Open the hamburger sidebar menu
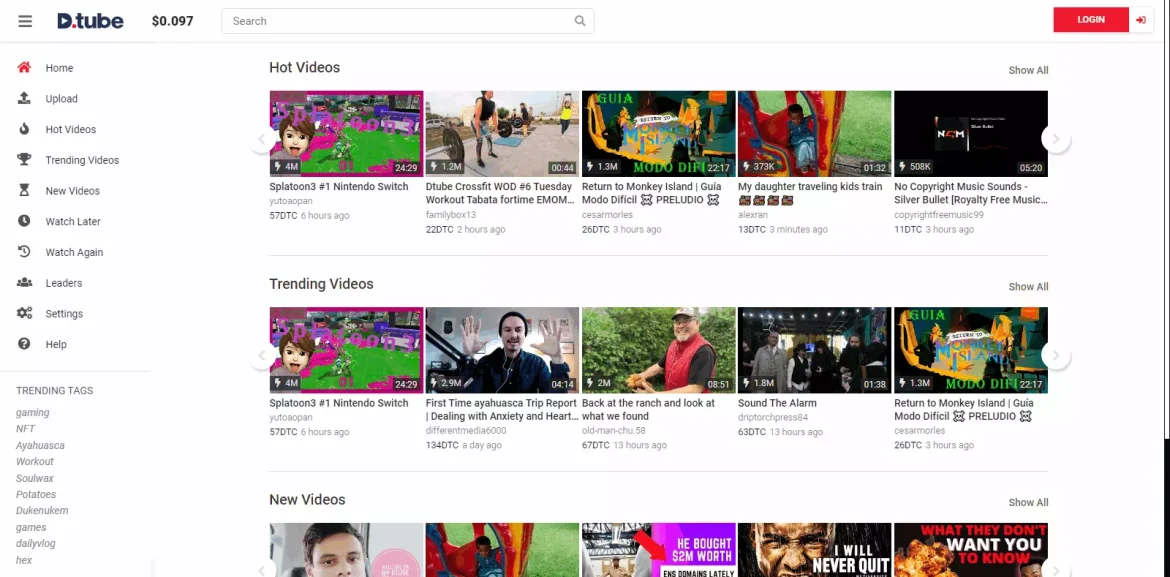Image resolution: width=1170 pixels, height=577 pixels. point(25,21)
